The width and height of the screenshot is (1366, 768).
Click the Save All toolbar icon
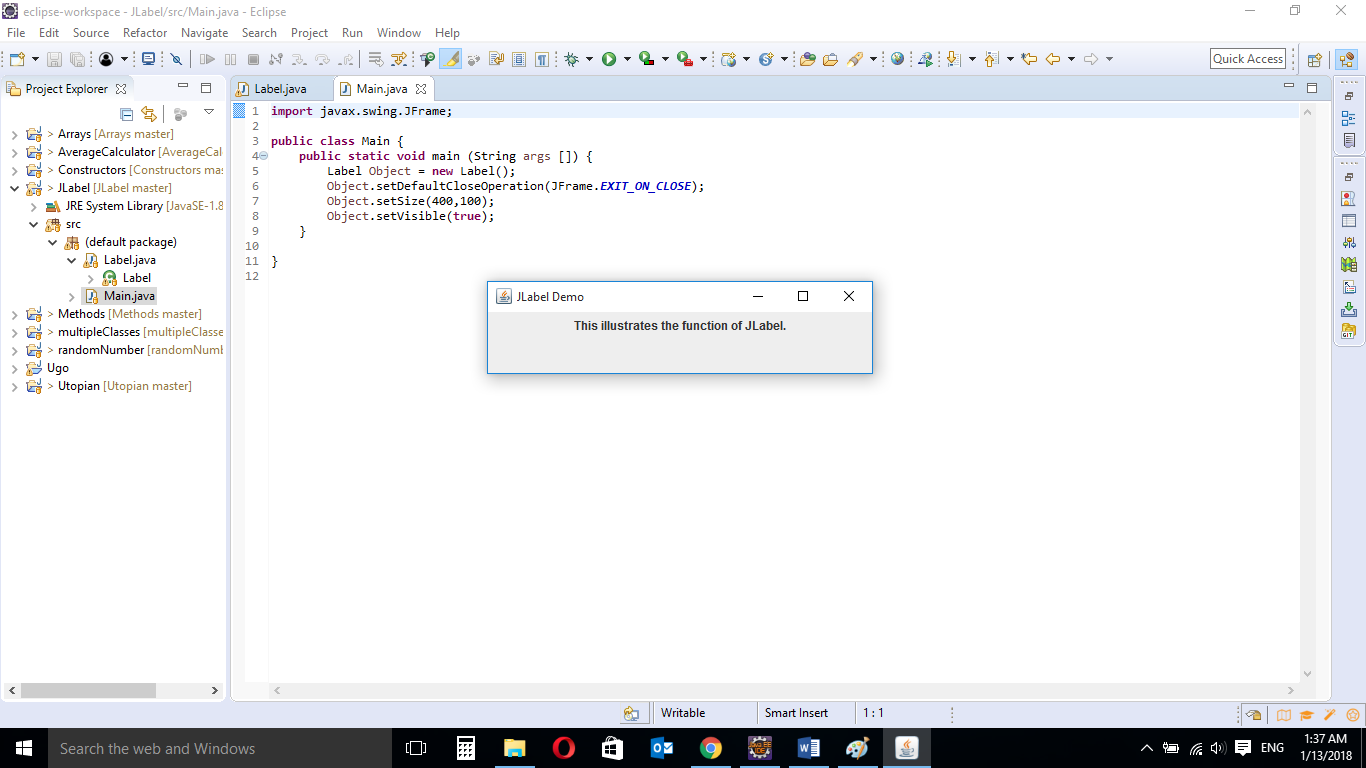pyautogui.click(x=77, y=60)
